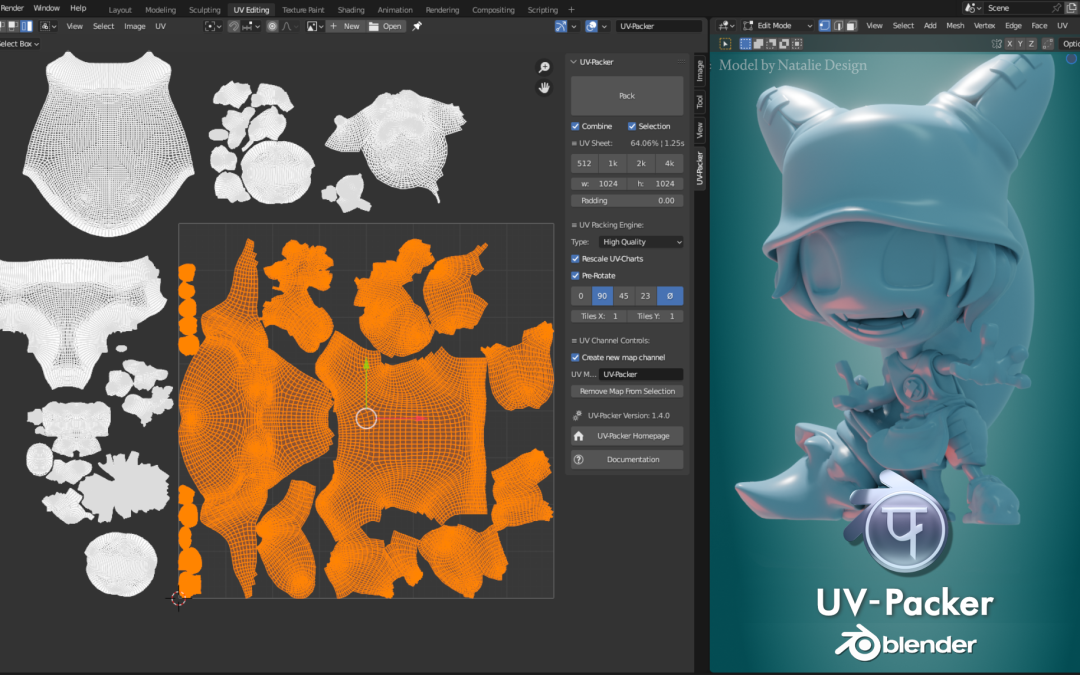Image resolution: width=1080 pixels, height=675 pixels.
Task: Click the Pack button
Action: (x=627, y=96)
